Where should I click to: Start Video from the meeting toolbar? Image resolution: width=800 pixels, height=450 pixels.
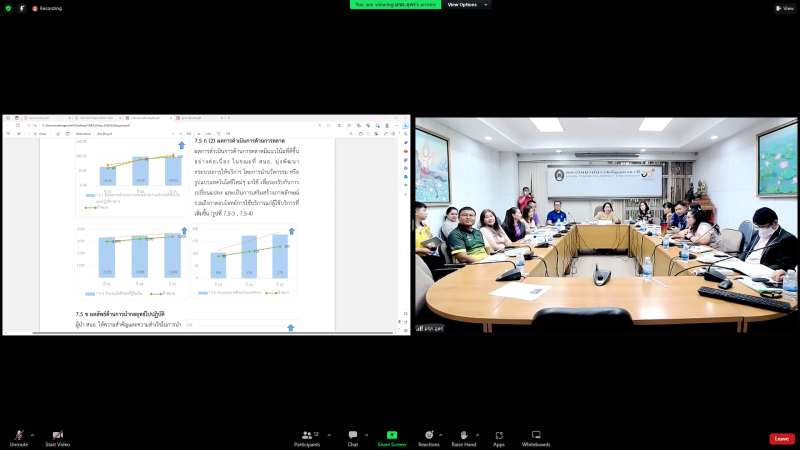coord(57,437)
